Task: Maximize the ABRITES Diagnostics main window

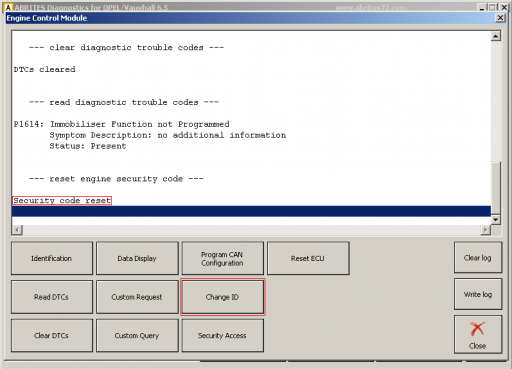Action: (492, 7)
